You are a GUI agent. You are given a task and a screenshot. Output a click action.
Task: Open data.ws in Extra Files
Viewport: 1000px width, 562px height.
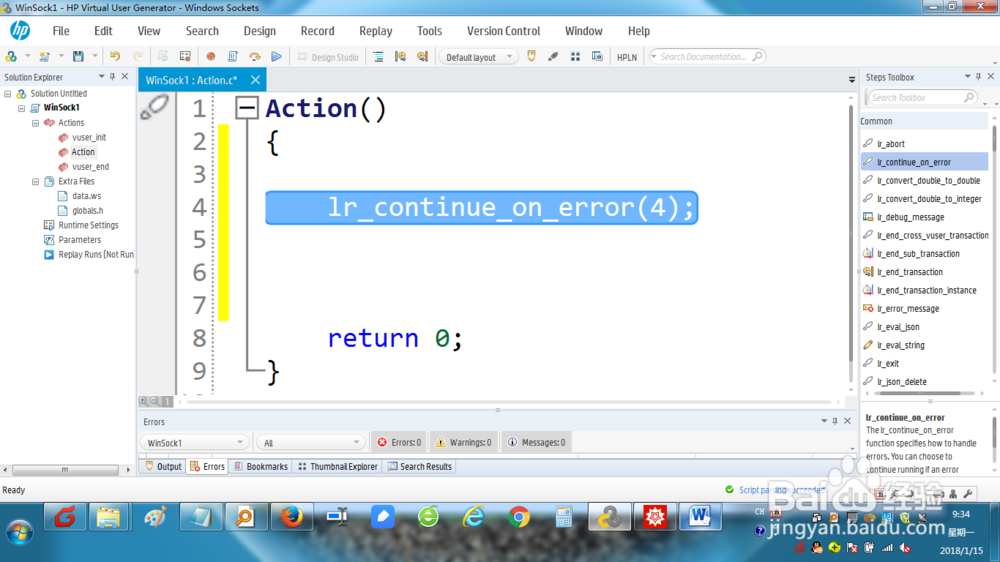[86, 196]
